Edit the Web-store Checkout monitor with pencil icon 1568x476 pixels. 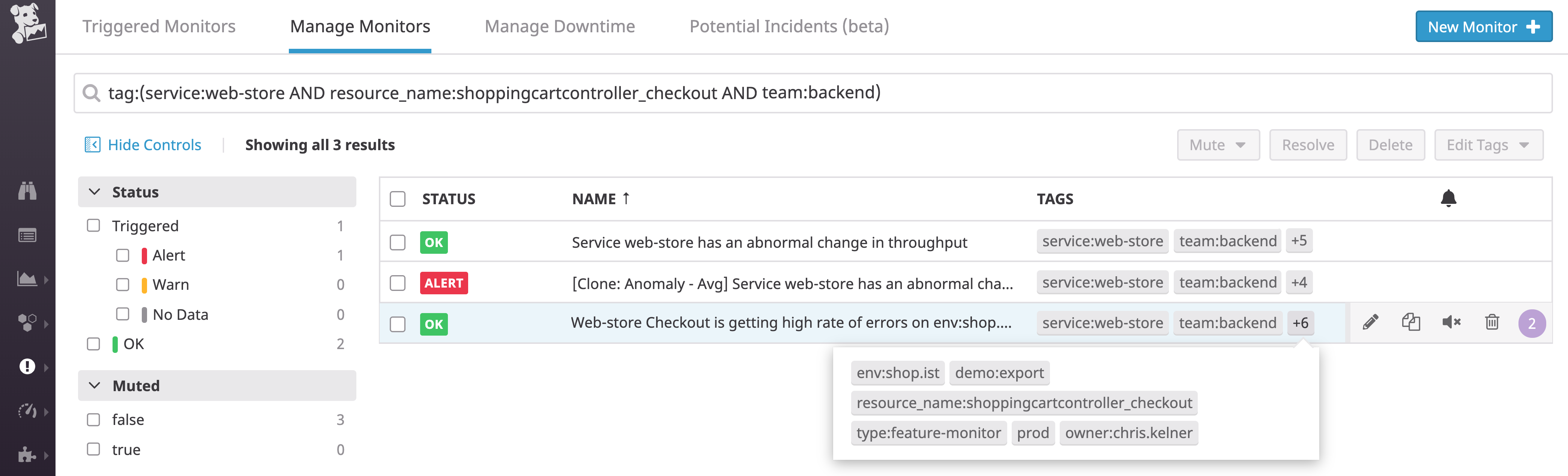pyautogui.click(x=1371, y=323)
